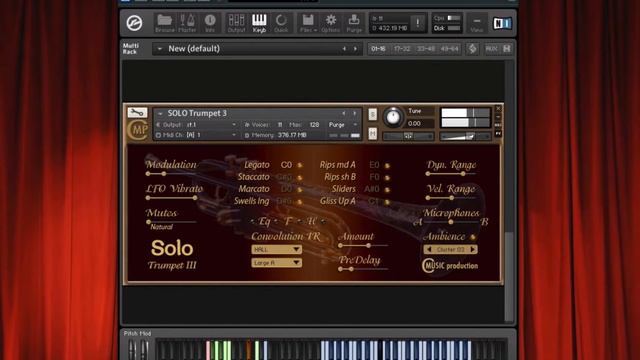Click the Tune knob

[393, 117]
